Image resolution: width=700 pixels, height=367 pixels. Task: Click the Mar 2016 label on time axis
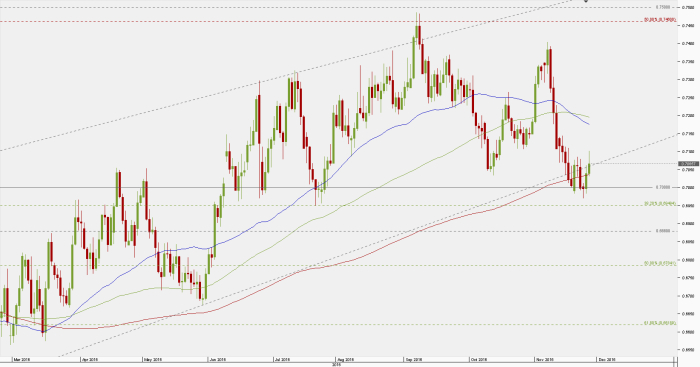click(x=22, y=359)
